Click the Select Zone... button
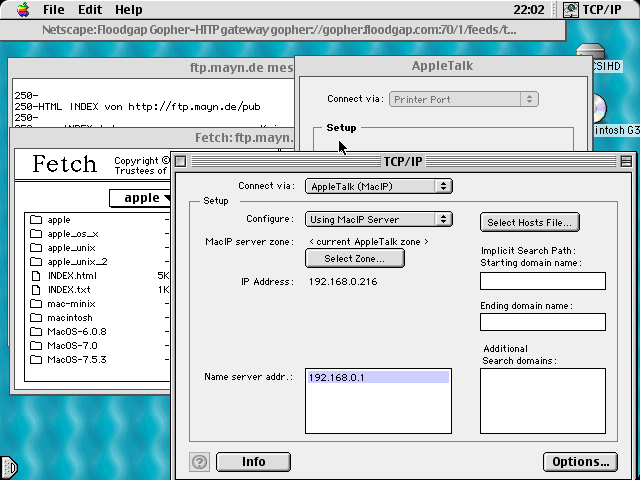The width and height of the screenshot is (640, 480). click(355, 258)
